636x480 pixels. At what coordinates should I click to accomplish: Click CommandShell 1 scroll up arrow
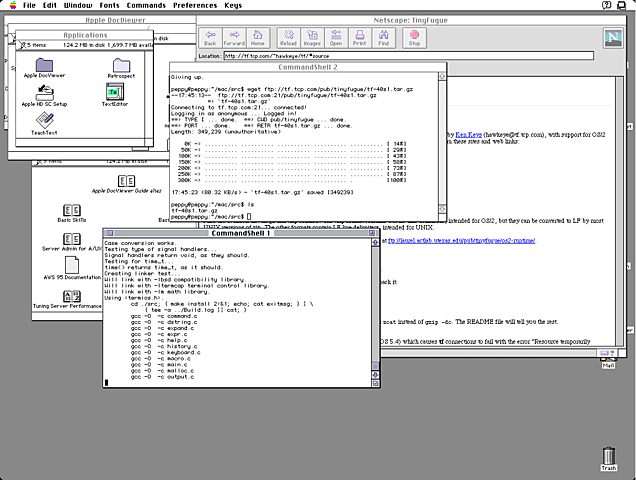point(375,242)
